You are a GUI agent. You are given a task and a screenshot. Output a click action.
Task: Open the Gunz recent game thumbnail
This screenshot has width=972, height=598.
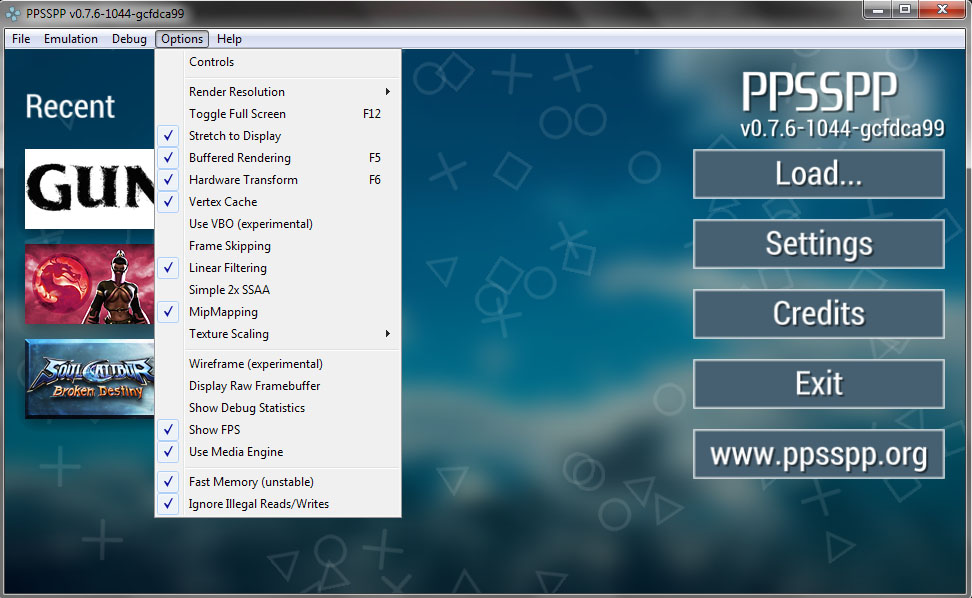click(90, 189)
